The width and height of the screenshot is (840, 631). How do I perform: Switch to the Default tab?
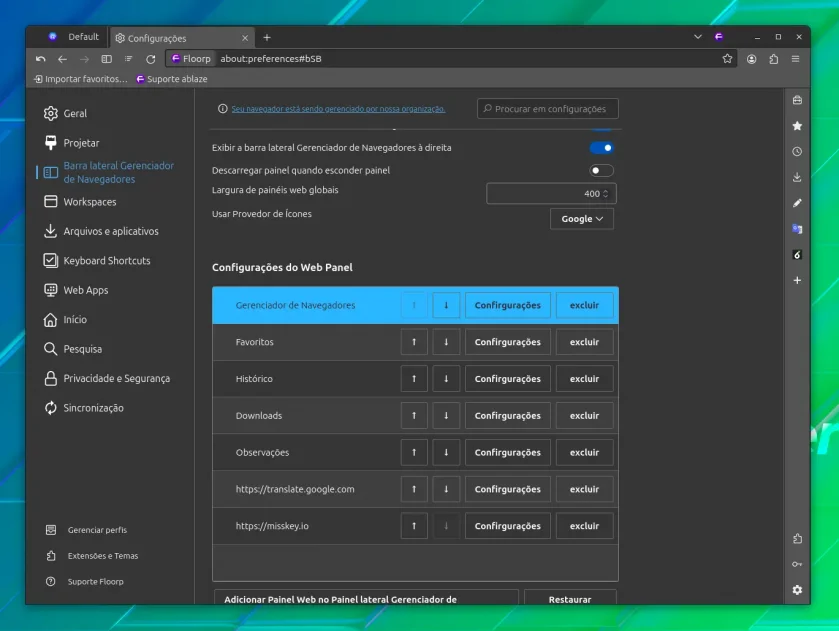(x=73, y=37)
